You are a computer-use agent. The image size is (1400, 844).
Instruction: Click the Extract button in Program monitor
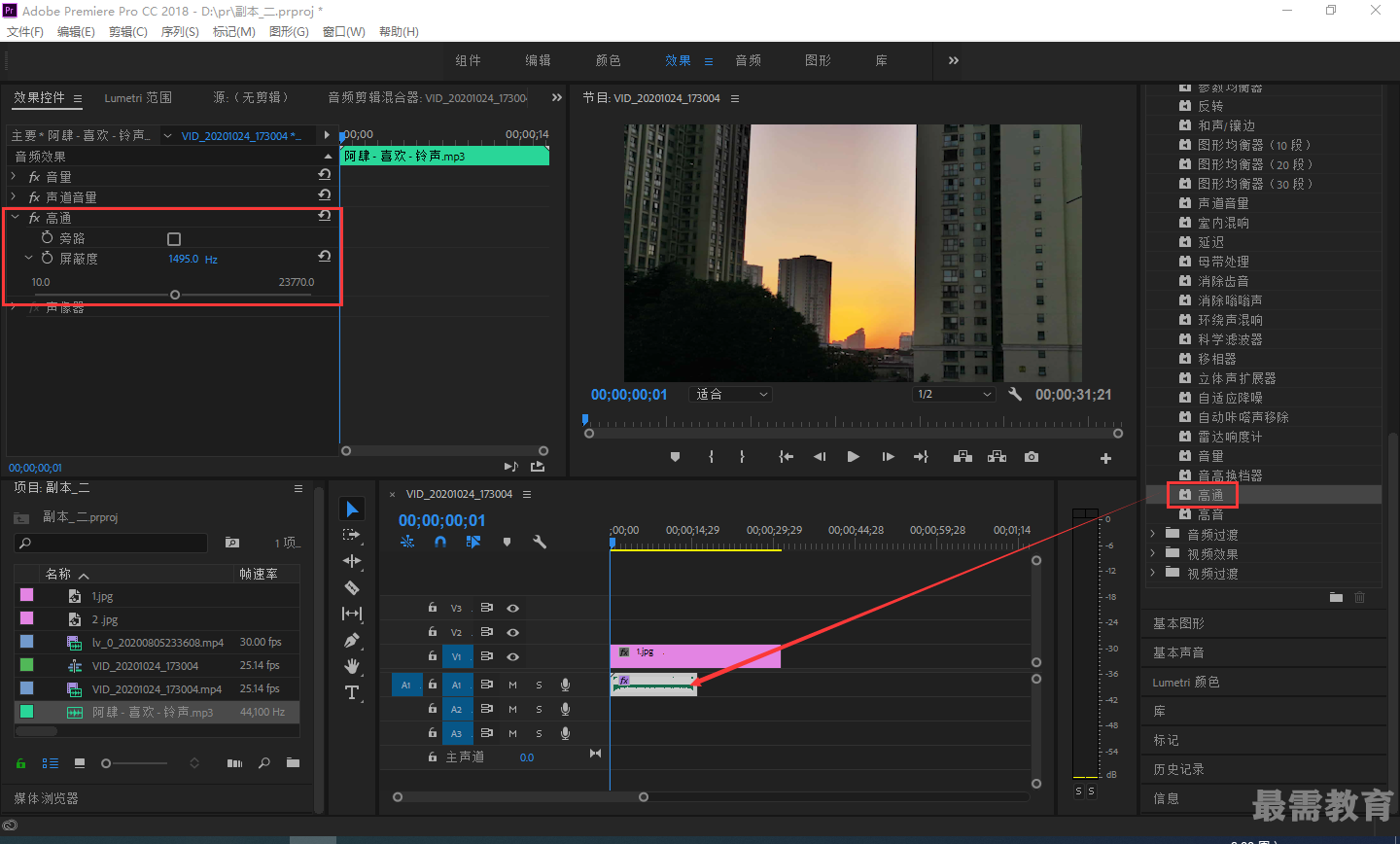tap(997, 457)
